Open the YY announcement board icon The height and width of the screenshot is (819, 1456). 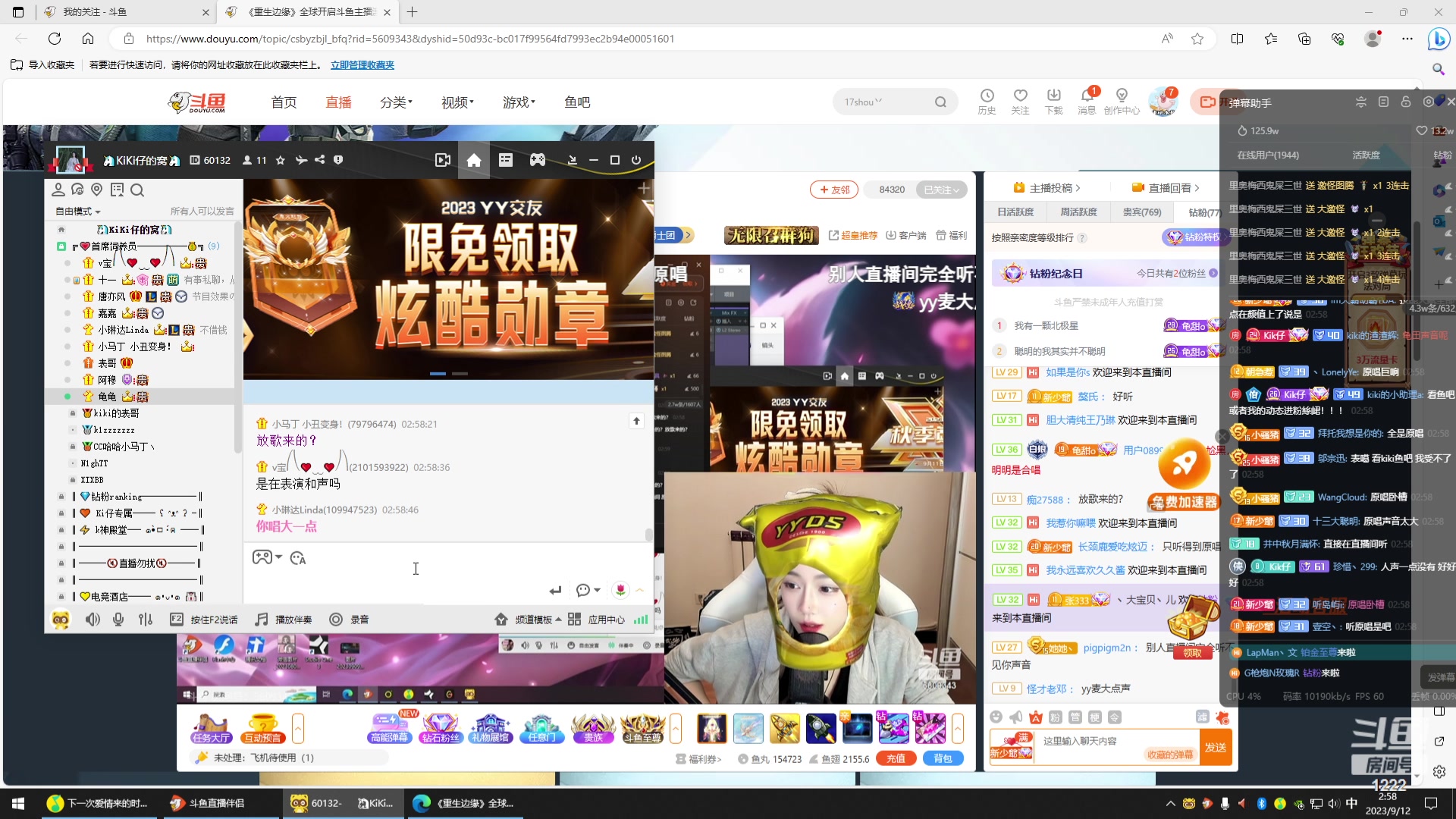point(117,190)
